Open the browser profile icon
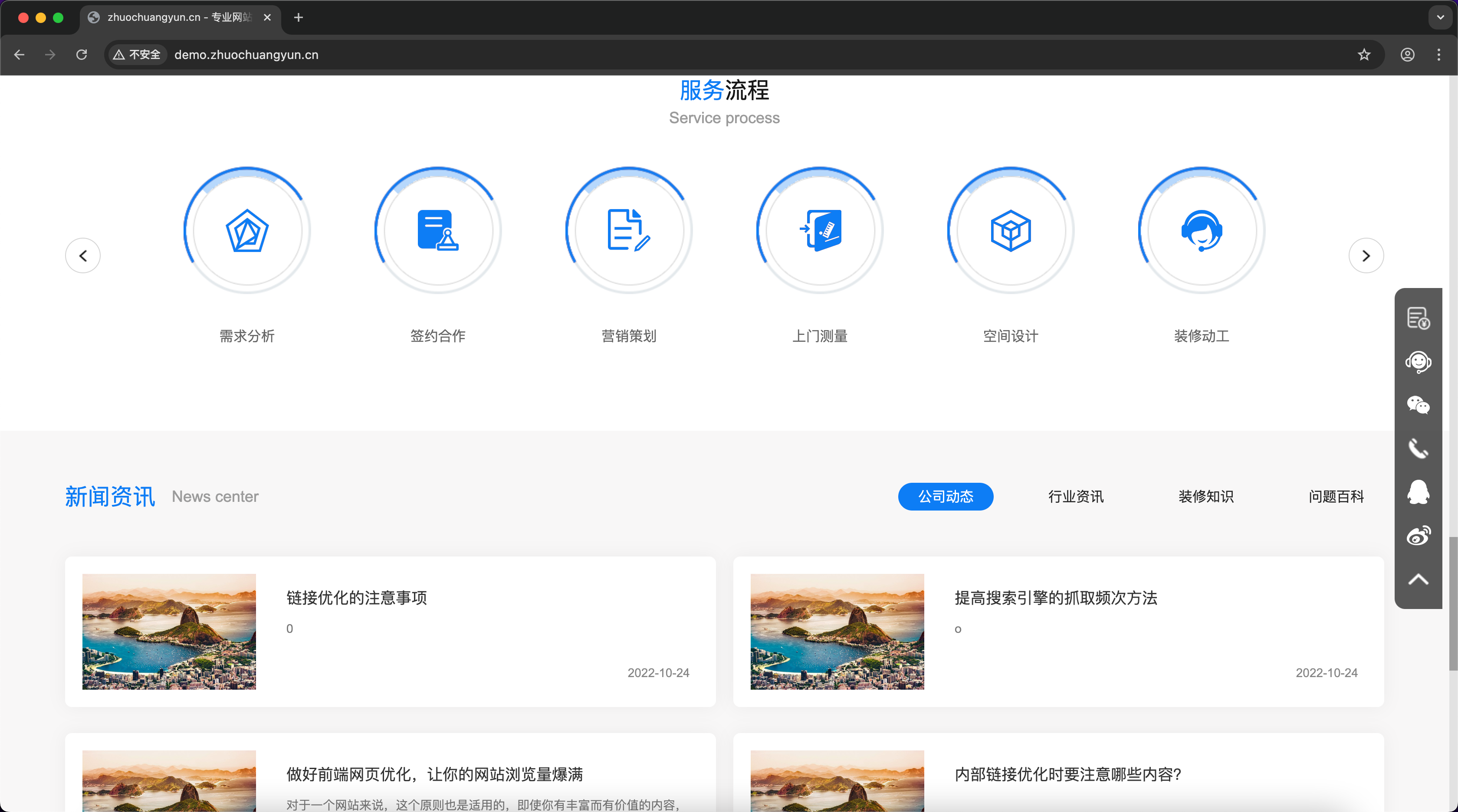 [x=1408, y=54]
